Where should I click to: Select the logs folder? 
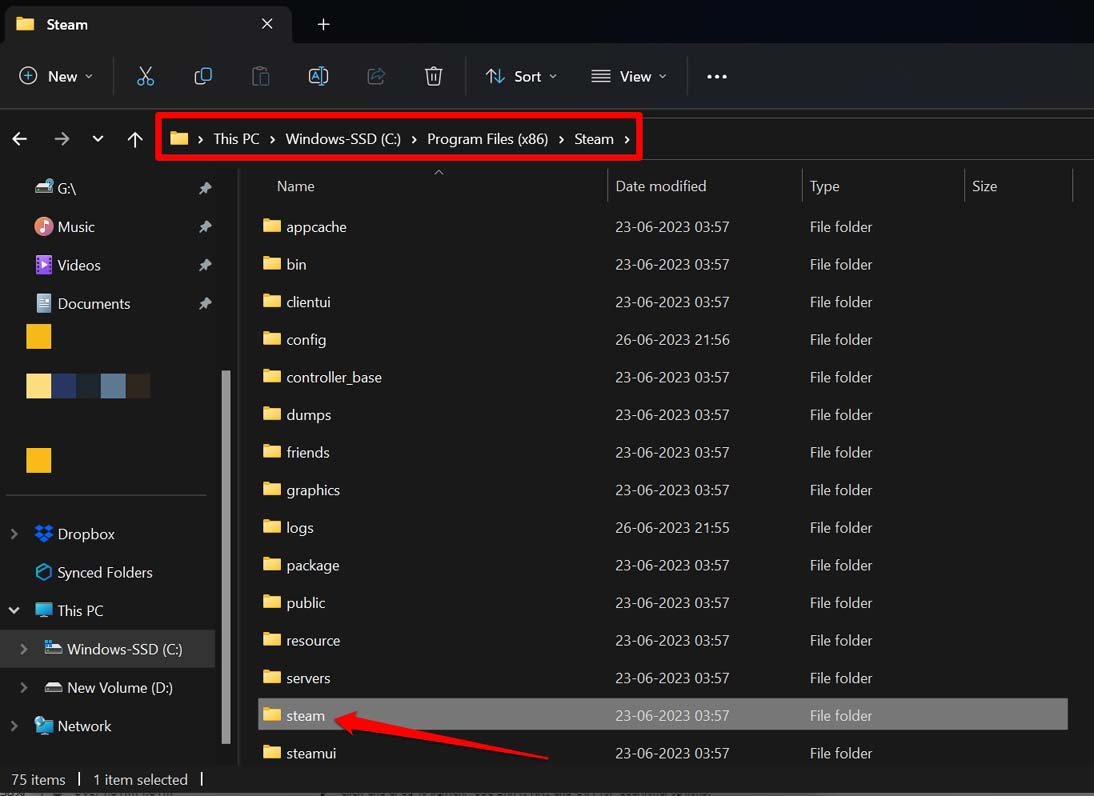pyautogui.click(x=663, y=528)
